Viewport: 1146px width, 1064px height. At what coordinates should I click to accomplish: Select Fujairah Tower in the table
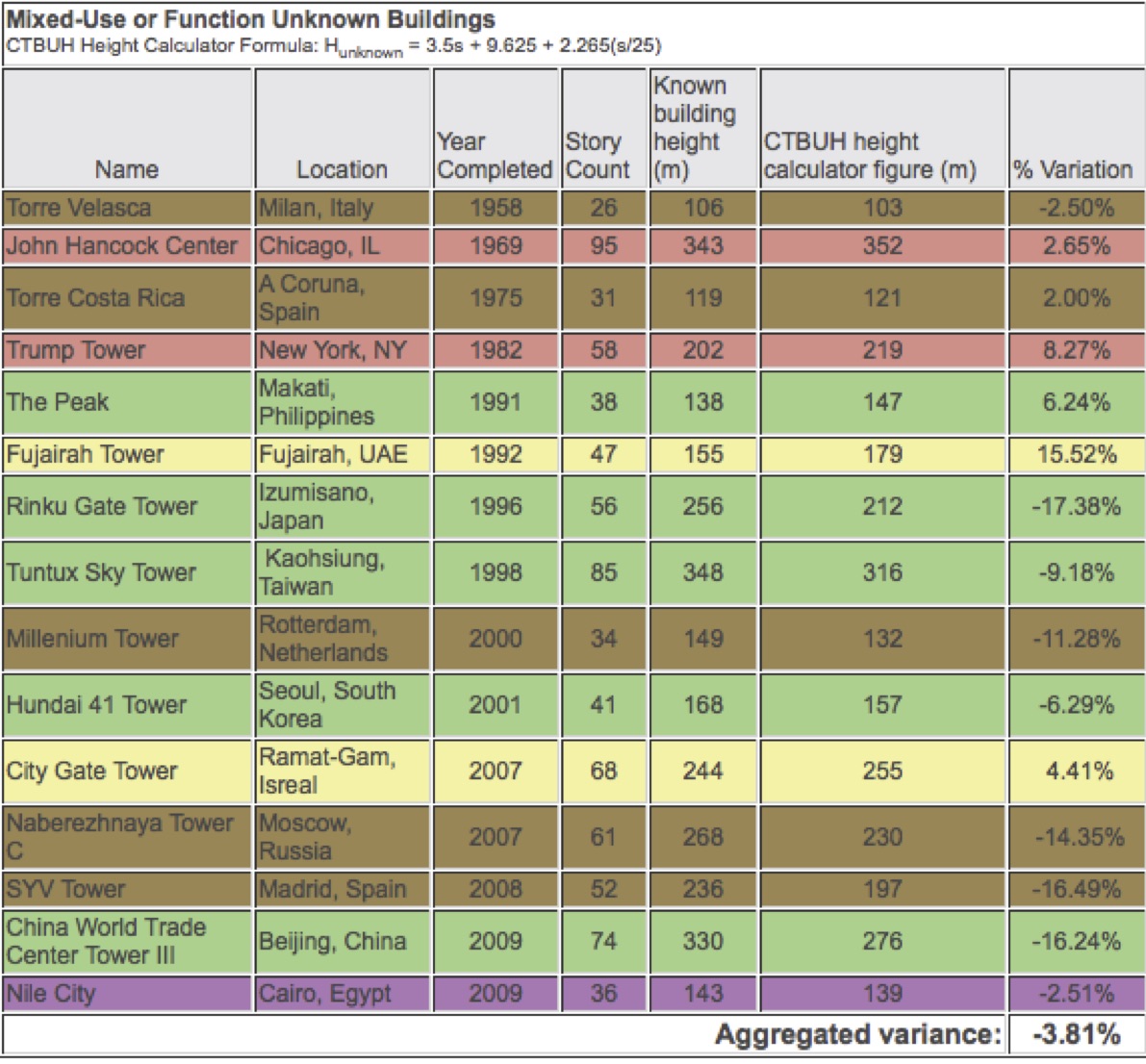(x=86, y=454)
